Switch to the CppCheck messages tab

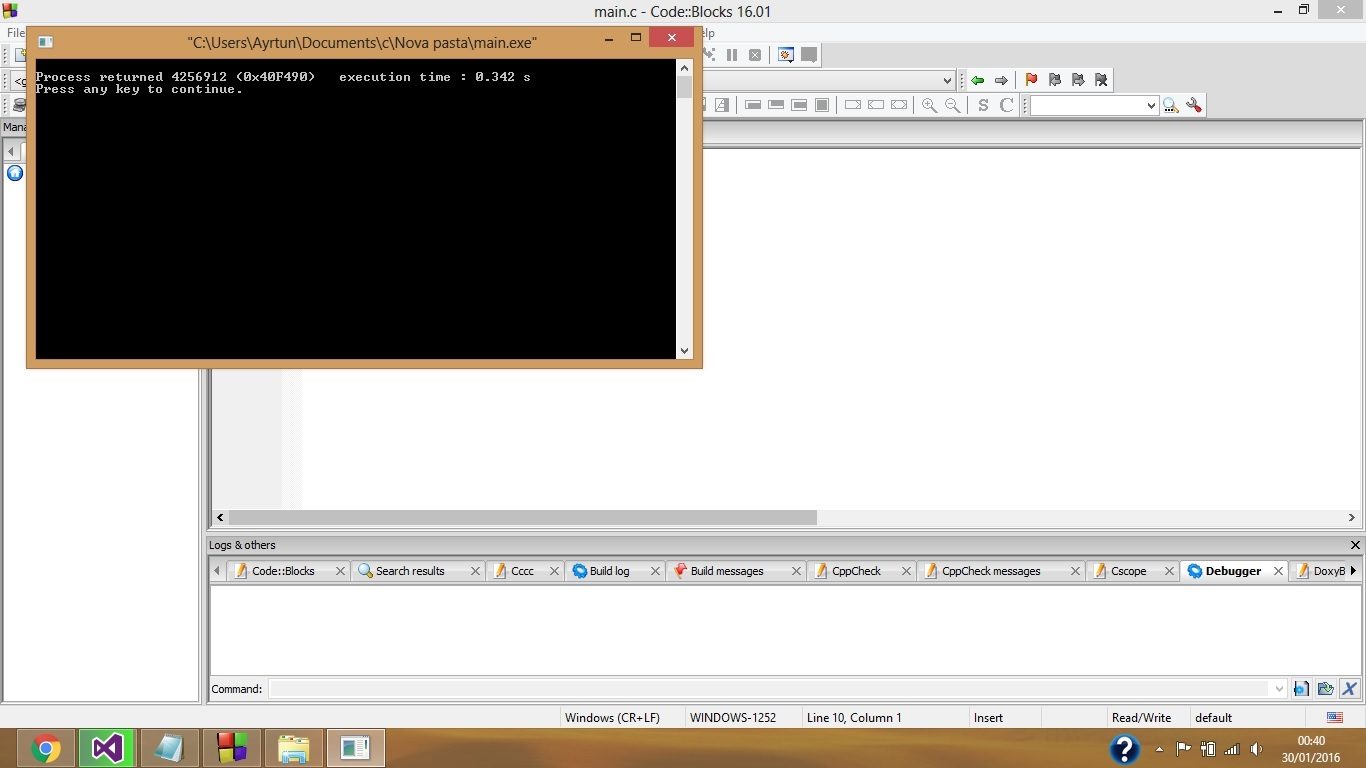pos(991,571)
